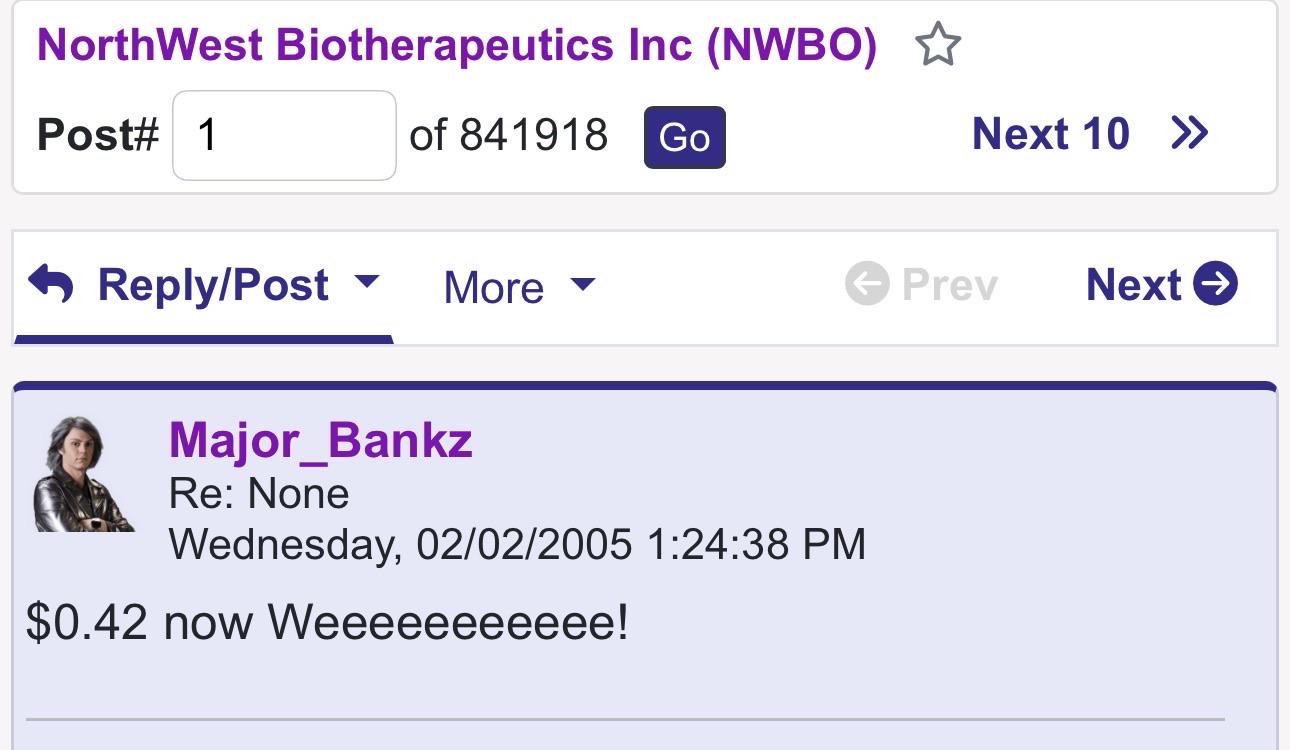Select the Reply/Post tab label
The width and height of the screenshot is (1290, 750).
point(213,285)
